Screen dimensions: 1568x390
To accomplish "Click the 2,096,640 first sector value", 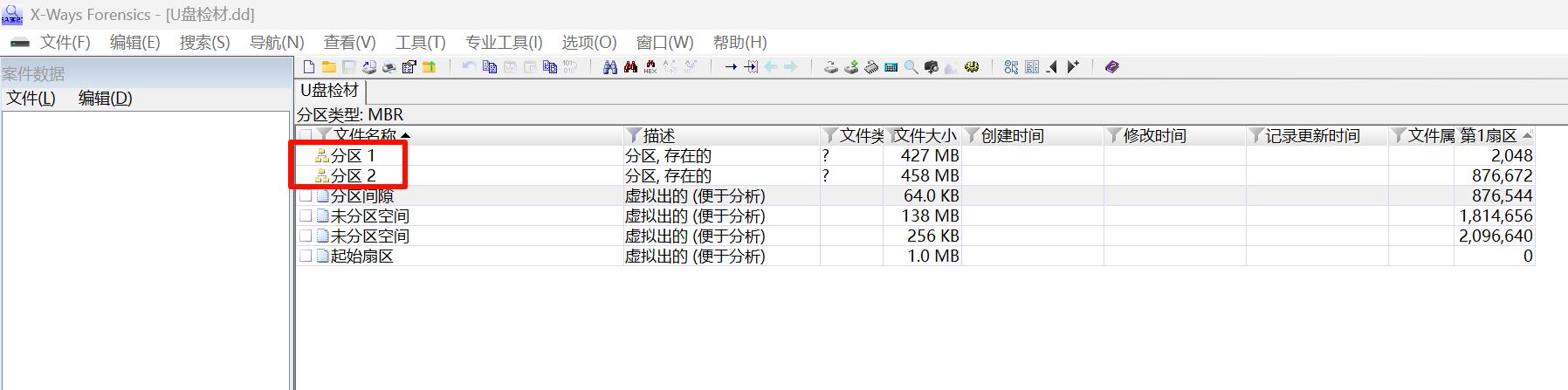I will click(x=1496, y=236).
